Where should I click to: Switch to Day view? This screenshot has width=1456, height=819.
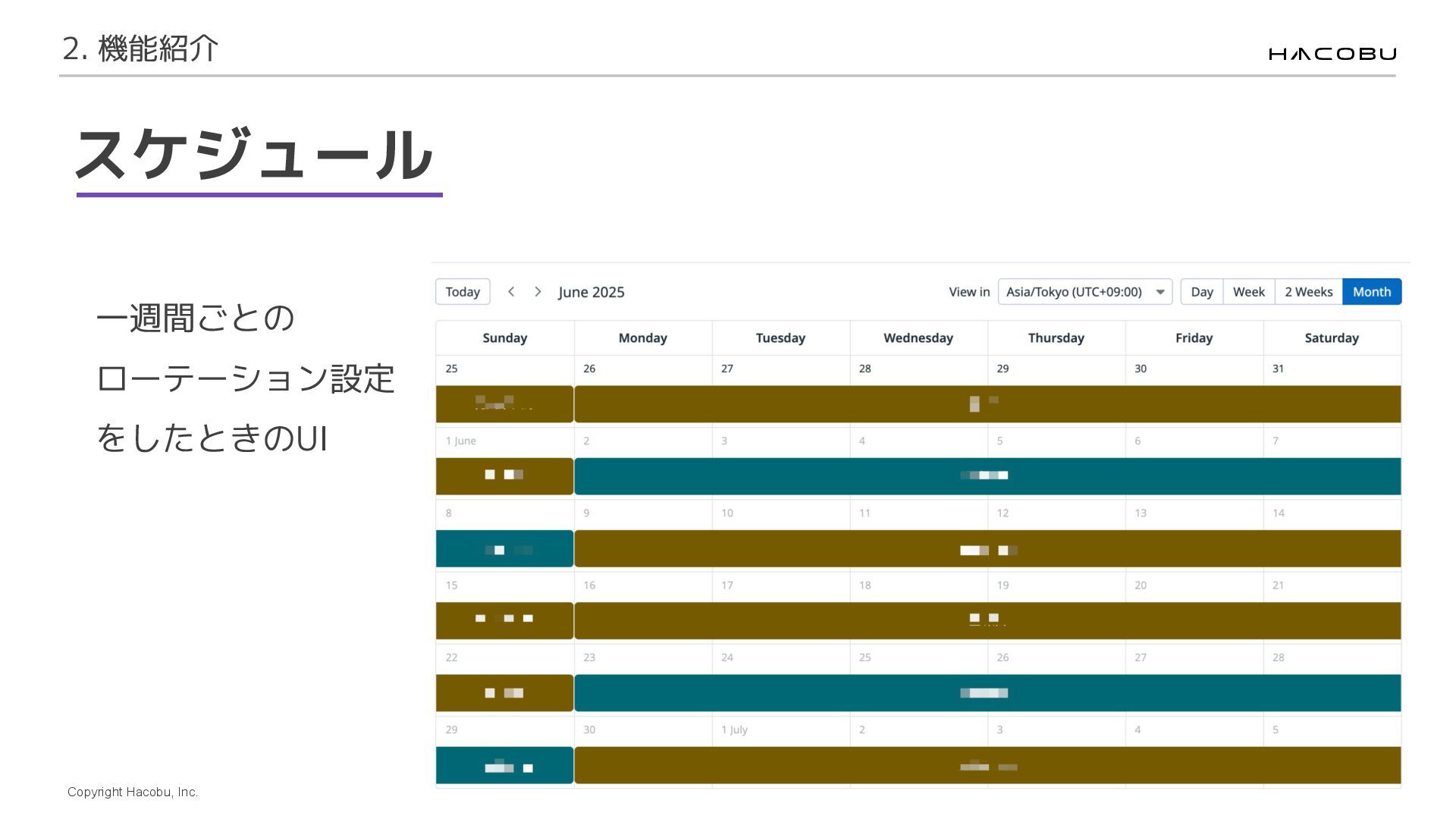point(1201,292)
